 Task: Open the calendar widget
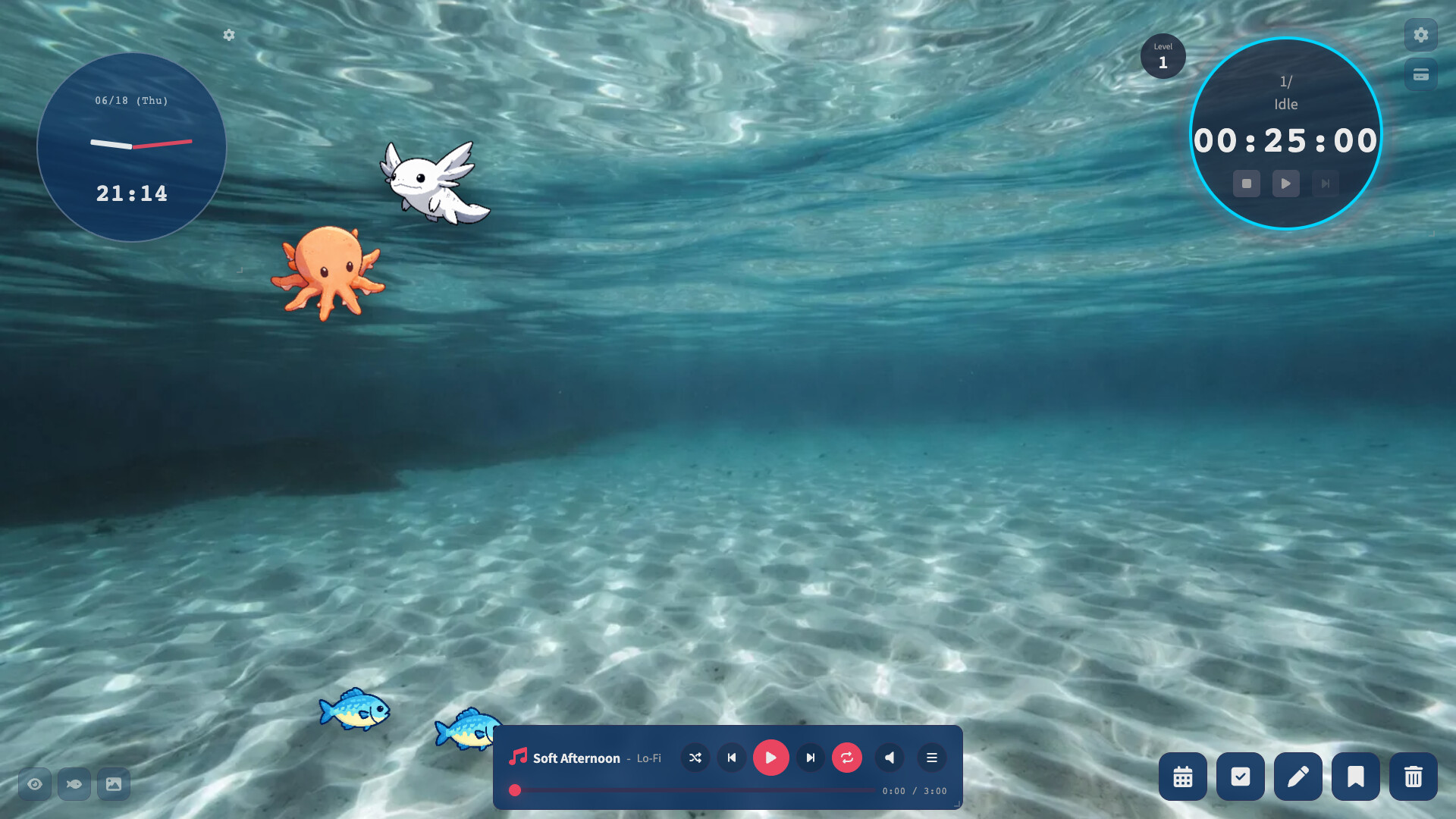[x=1183, y=777]
